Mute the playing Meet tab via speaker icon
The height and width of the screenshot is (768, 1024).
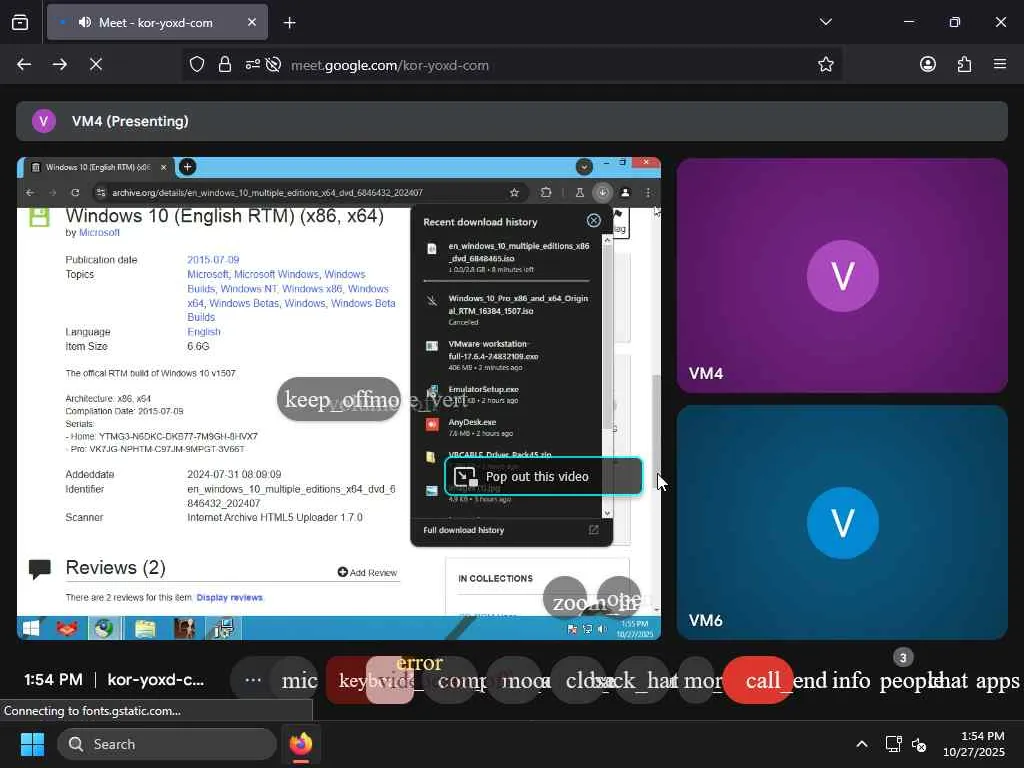84,22
